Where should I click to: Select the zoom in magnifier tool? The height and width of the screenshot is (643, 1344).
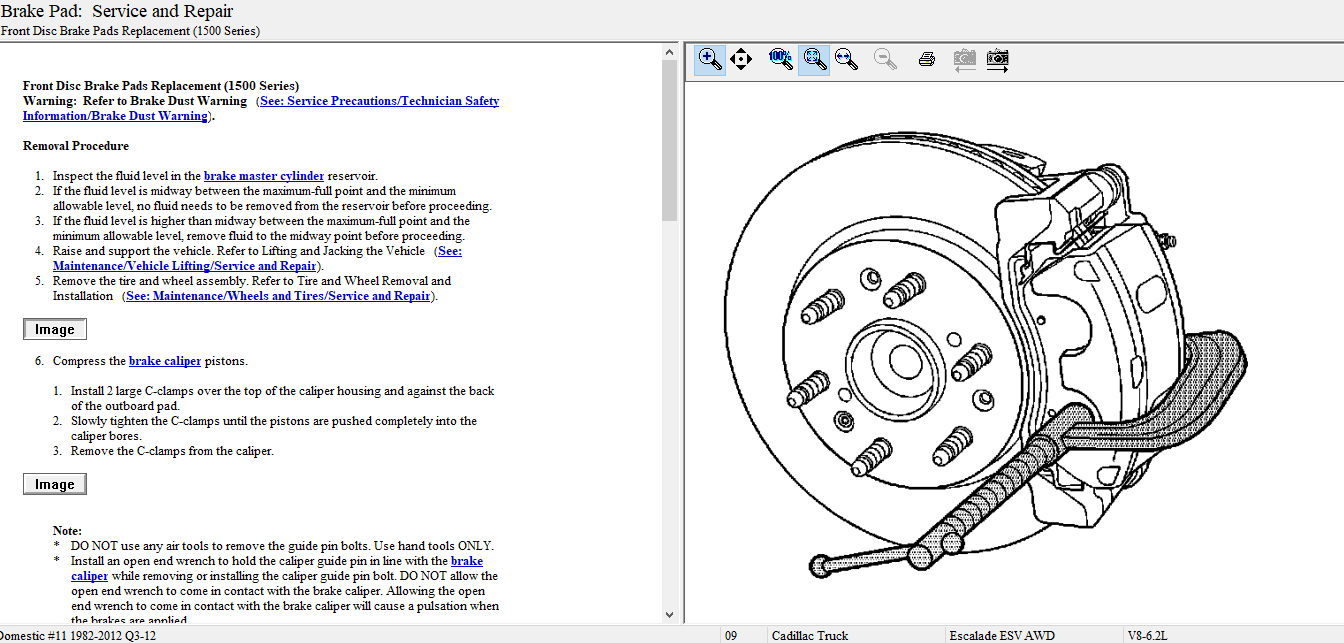pyautogui.click(x=710, y=59)
